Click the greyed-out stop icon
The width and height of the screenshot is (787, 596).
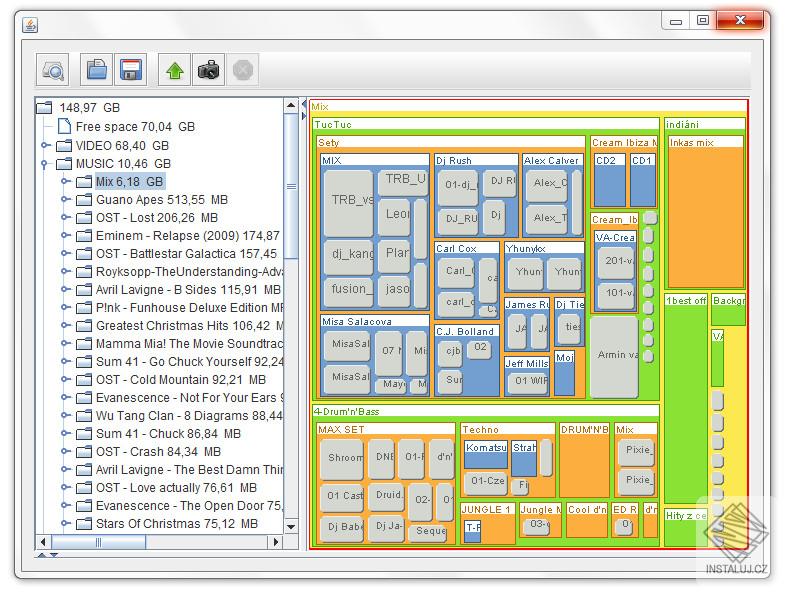[x=242, y=70]
